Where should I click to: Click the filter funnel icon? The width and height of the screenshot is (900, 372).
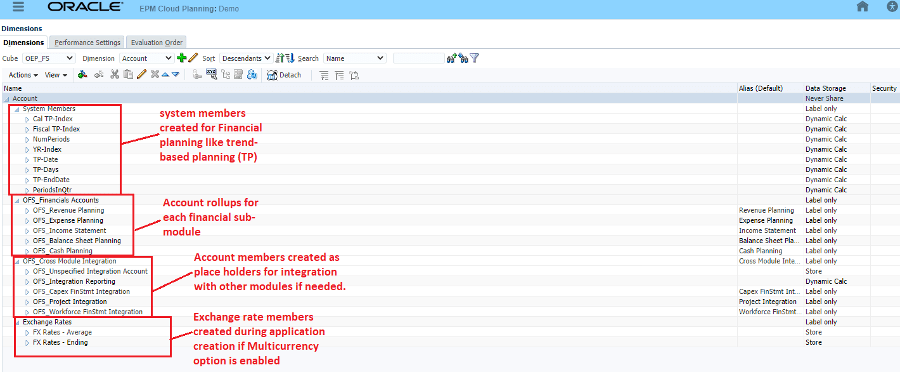click(x=475, y=58)
